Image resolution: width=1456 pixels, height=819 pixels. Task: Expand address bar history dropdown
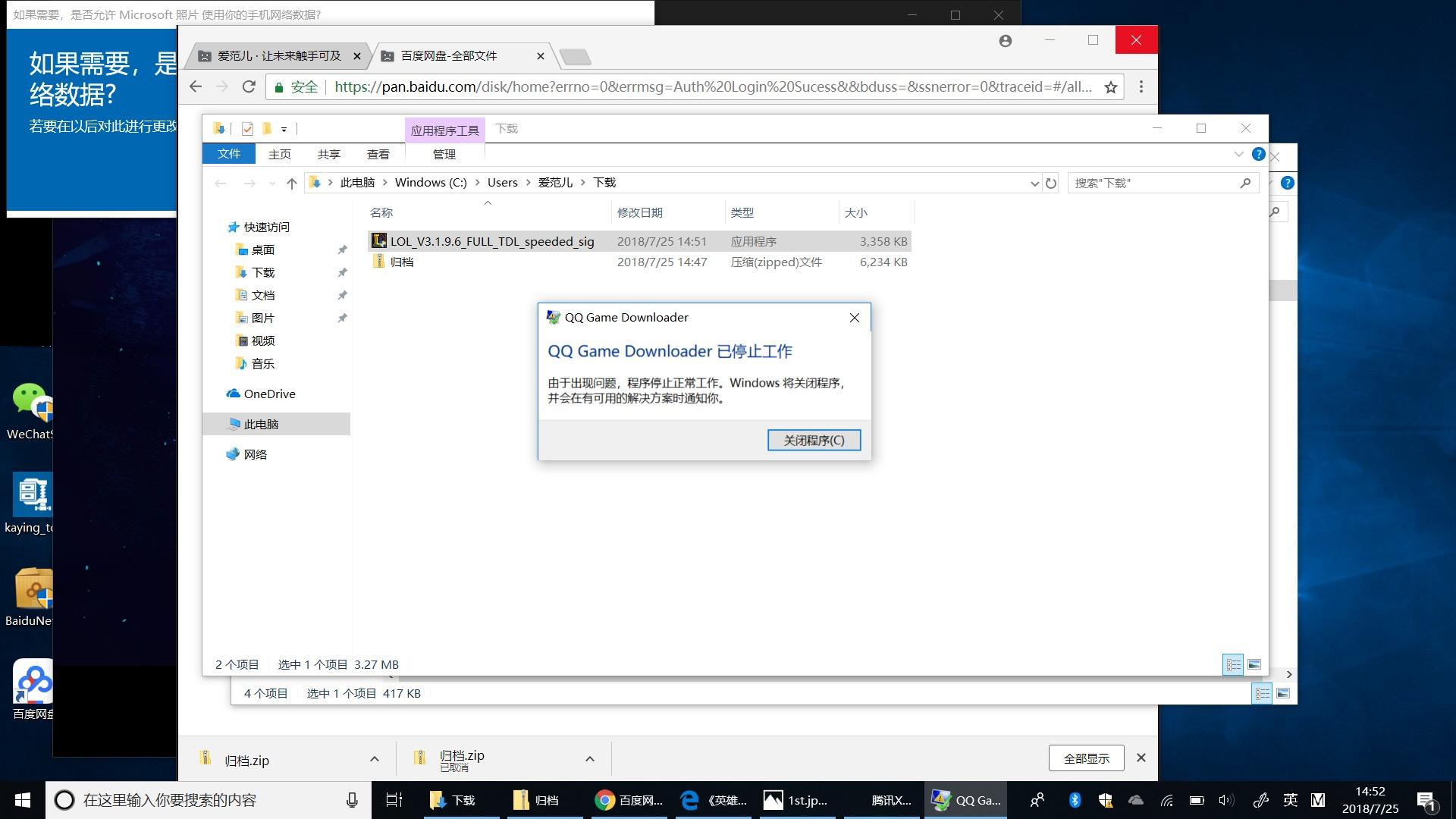[x=1034, y=183]
